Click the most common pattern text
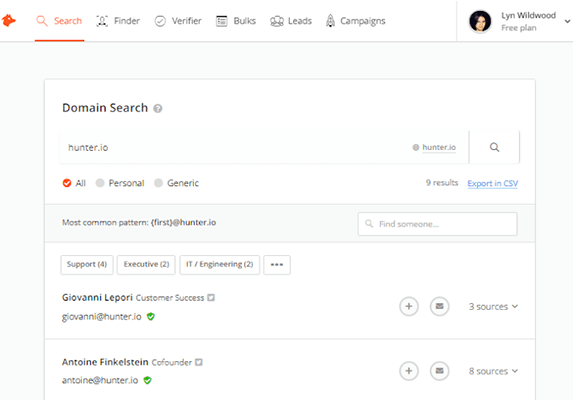The height and width of the screenshot is (400, 573). [139, 222]
